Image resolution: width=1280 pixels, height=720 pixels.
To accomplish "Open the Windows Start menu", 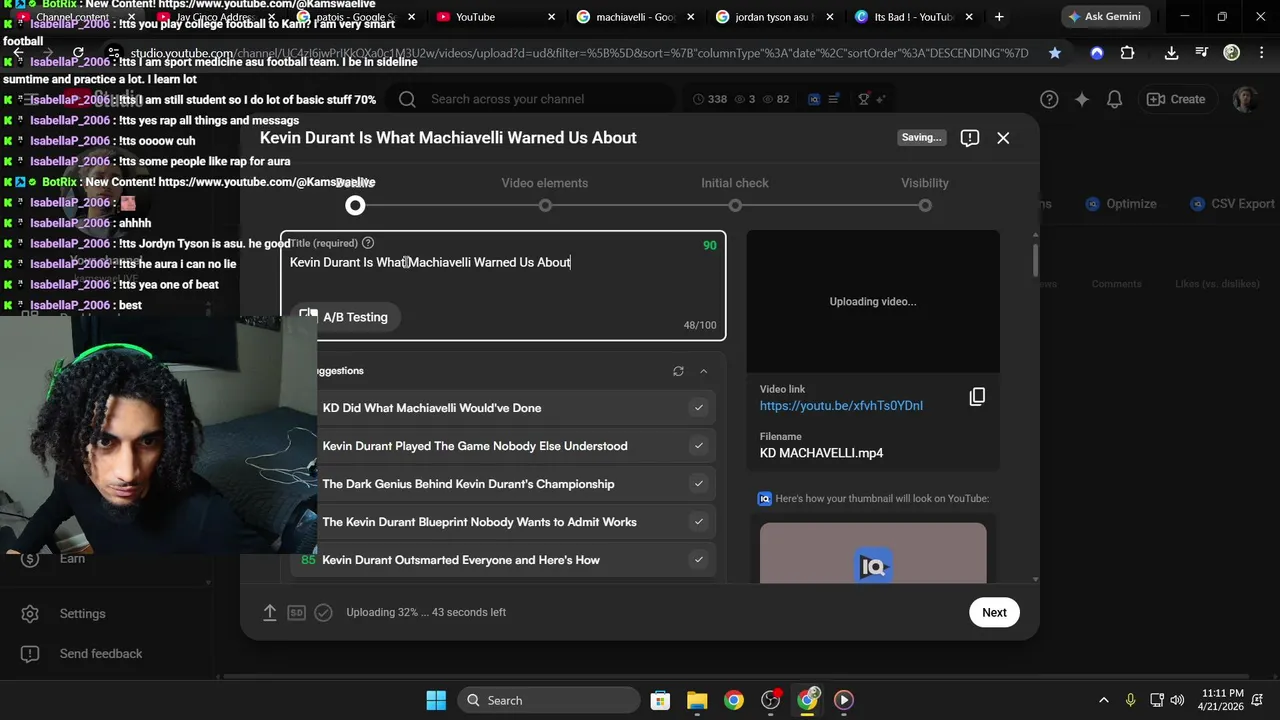I will pos(436,700).
